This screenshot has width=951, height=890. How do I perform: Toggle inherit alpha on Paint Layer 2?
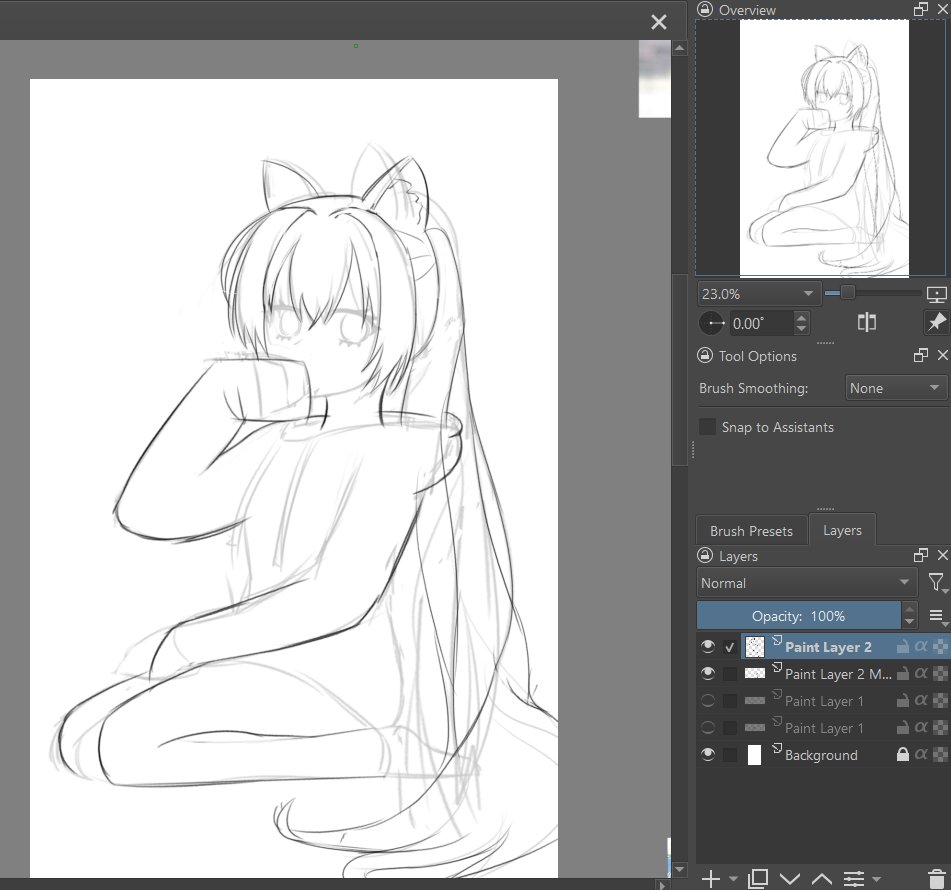[921, 647]
